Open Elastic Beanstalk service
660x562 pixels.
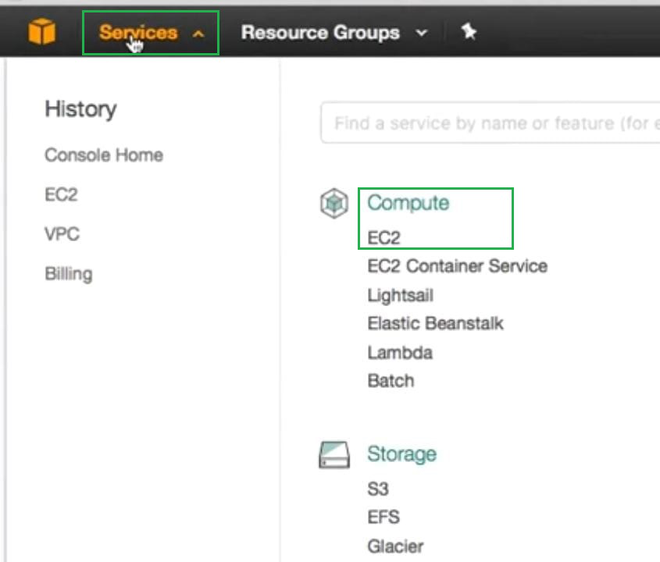tap(435, 323)
